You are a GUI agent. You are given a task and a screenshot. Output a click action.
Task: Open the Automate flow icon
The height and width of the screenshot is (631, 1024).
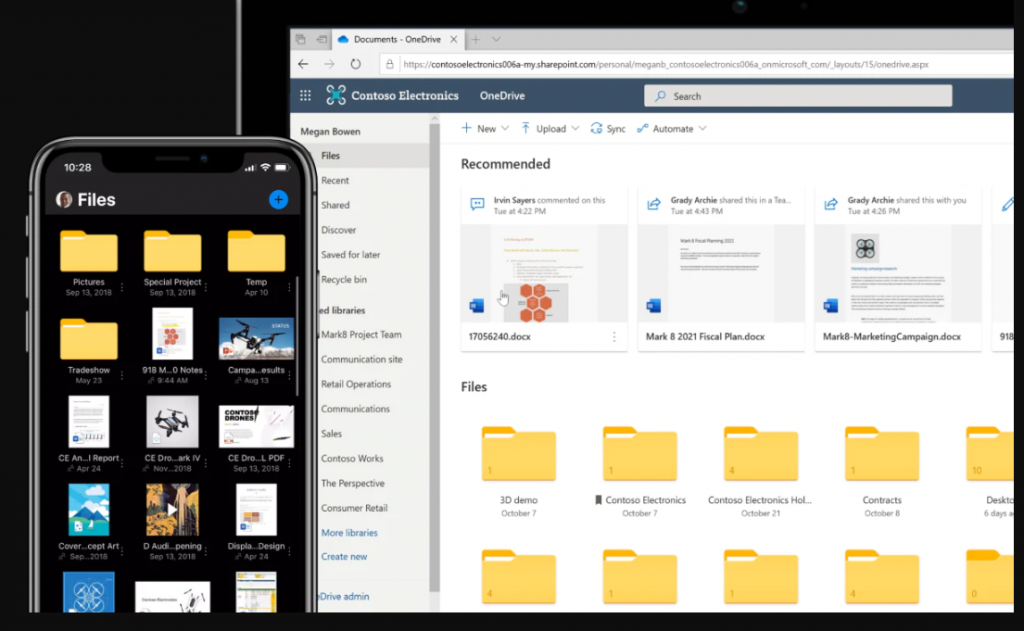pyautogui.click(x=644, y=128)
